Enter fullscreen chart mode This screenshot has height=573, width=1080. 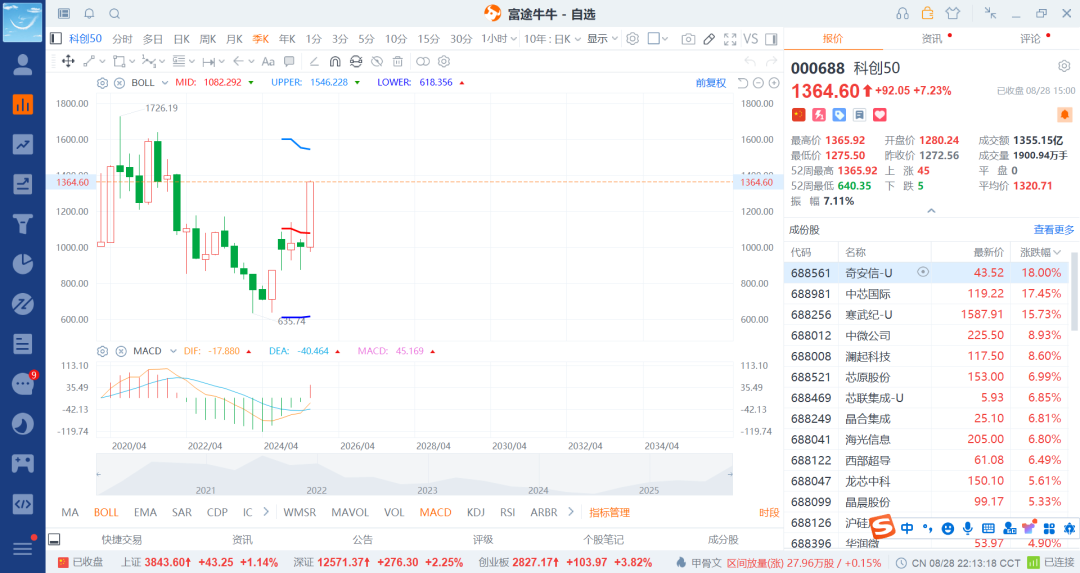(730, 39)
